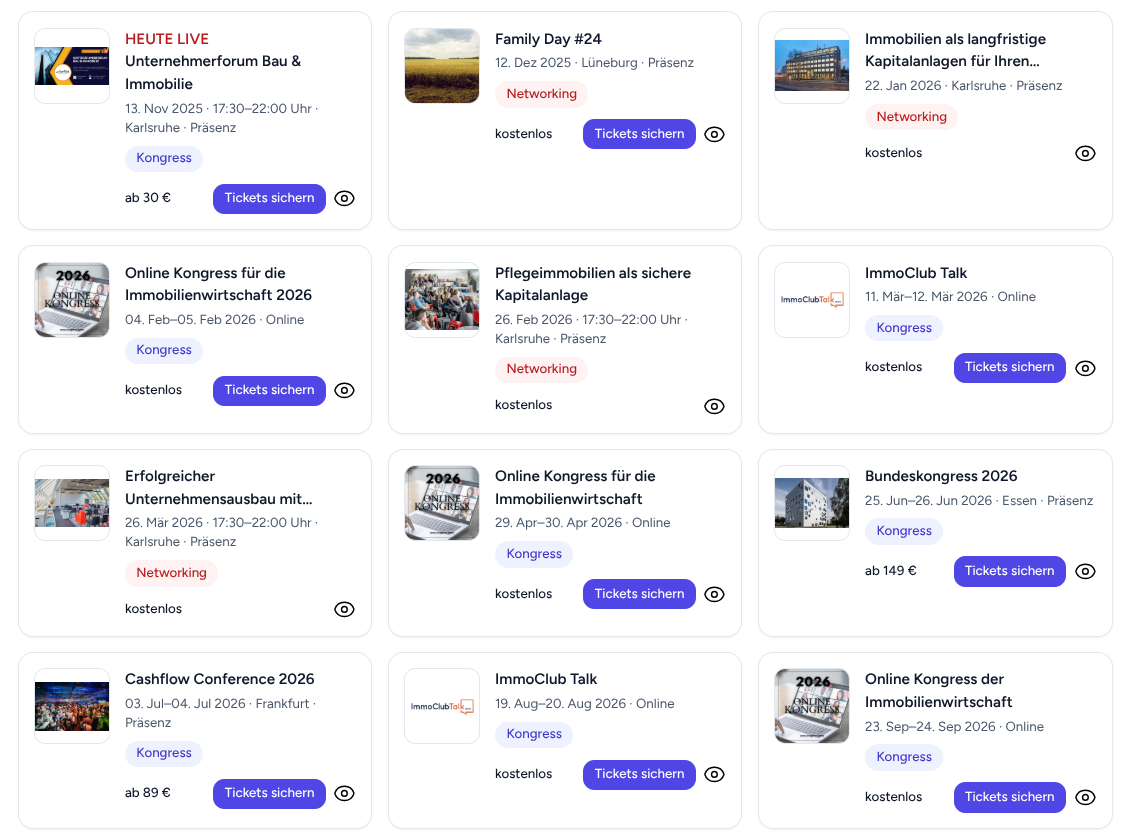Click Tickets sichern for Unternehmerforum Bau & Immobilie
The height and width of the screenshot is (834, 1126).
click(x=269, y=198)
